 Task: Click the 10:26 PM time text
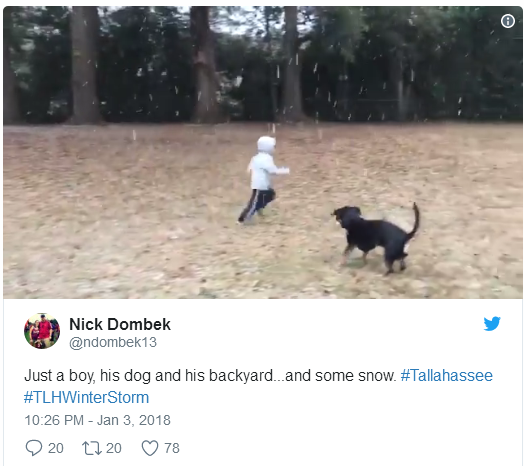click(x=54, y=420)
